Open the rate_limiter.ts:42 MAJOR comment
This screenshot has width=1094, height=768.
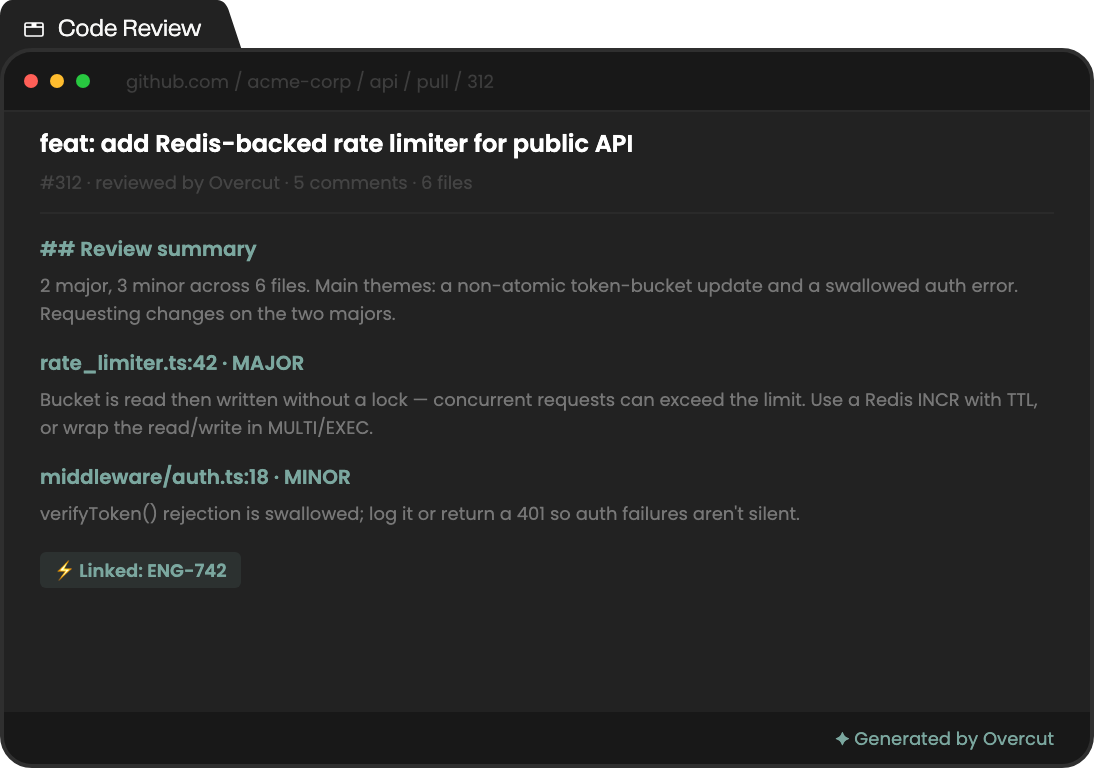point(172,363)
